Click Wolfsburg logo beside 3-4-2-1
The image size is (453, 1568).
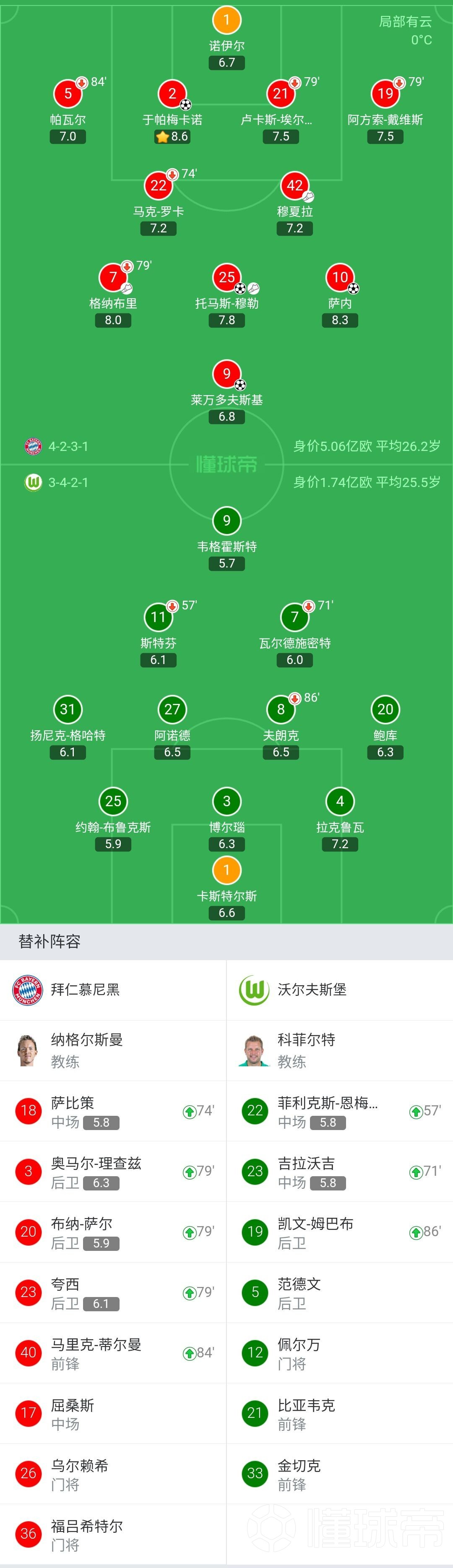pyautogui.click(x=33, y=482)
